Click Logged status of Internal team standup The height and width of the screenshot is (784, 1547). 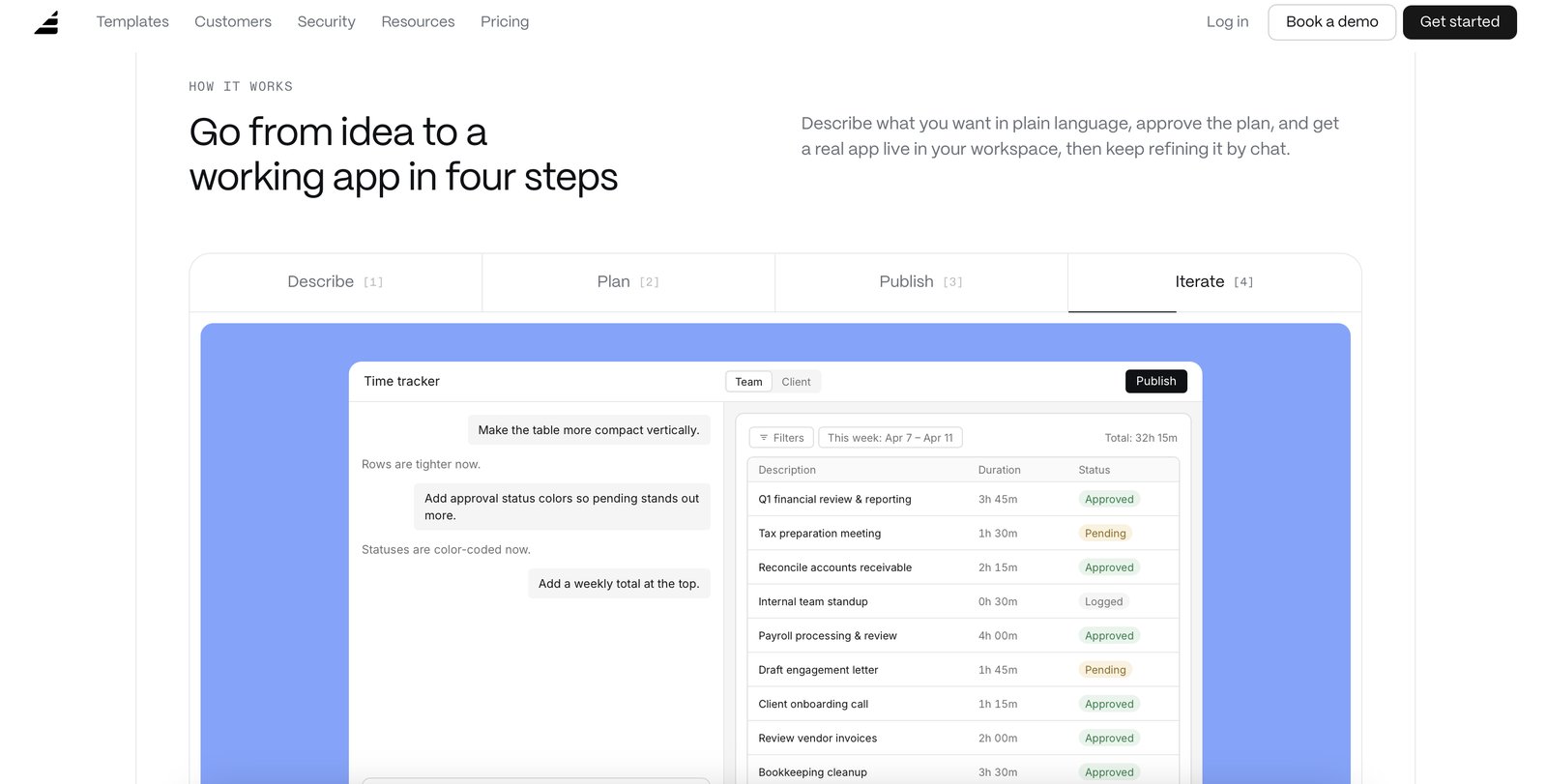click(x=1103, y=601)
